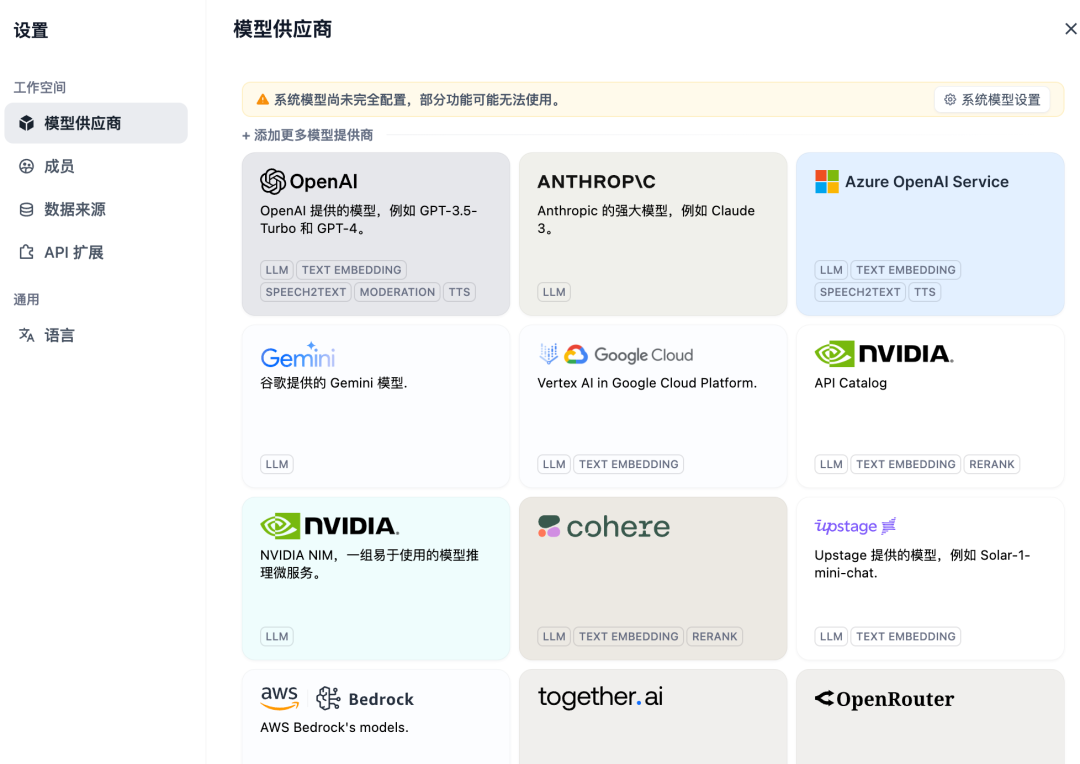1080x764 pixels.
Task: Click AWS Bedrock's models text
Action: click(x=334, y=727)
